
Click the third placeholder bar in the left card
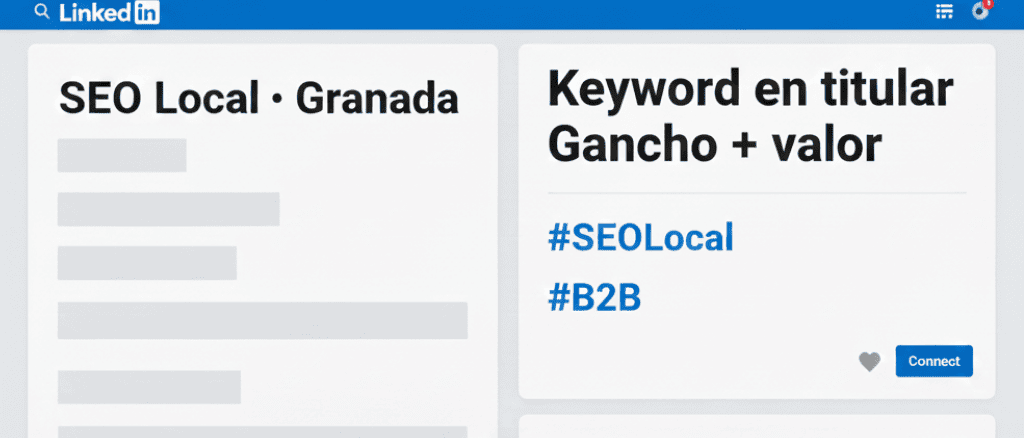tap(147, 262)
